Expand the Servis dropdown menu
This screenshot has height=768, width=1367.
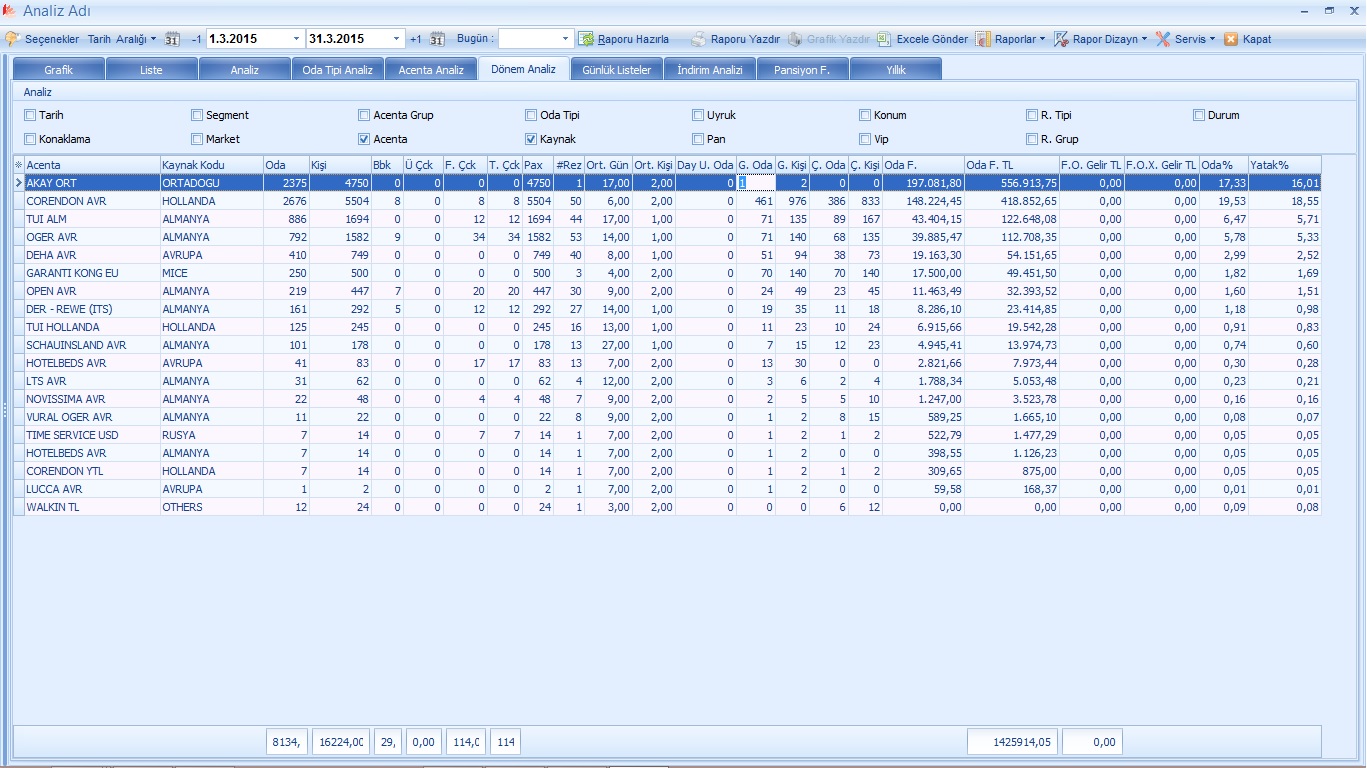click(1212, 39)
